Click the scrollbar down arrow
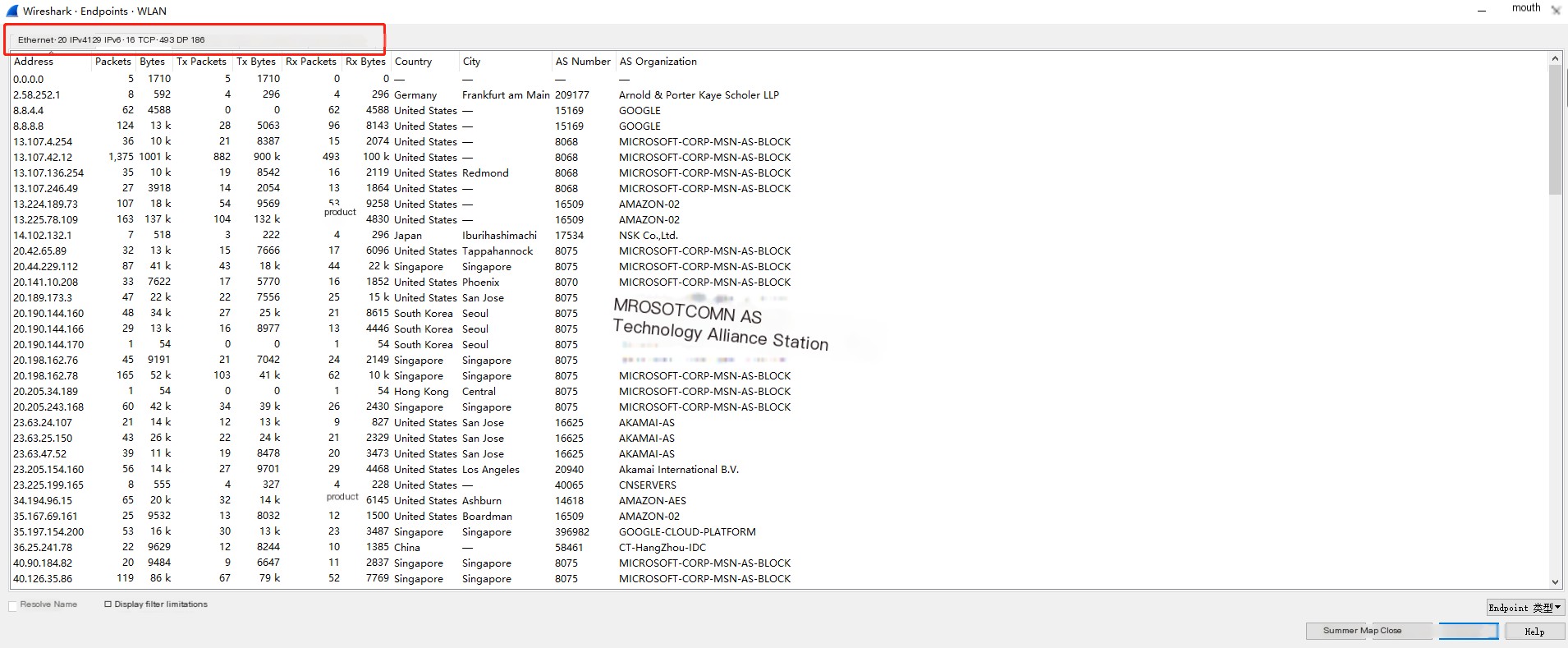The width and height of the screenshot is (1568, 648). [1555, 581]
